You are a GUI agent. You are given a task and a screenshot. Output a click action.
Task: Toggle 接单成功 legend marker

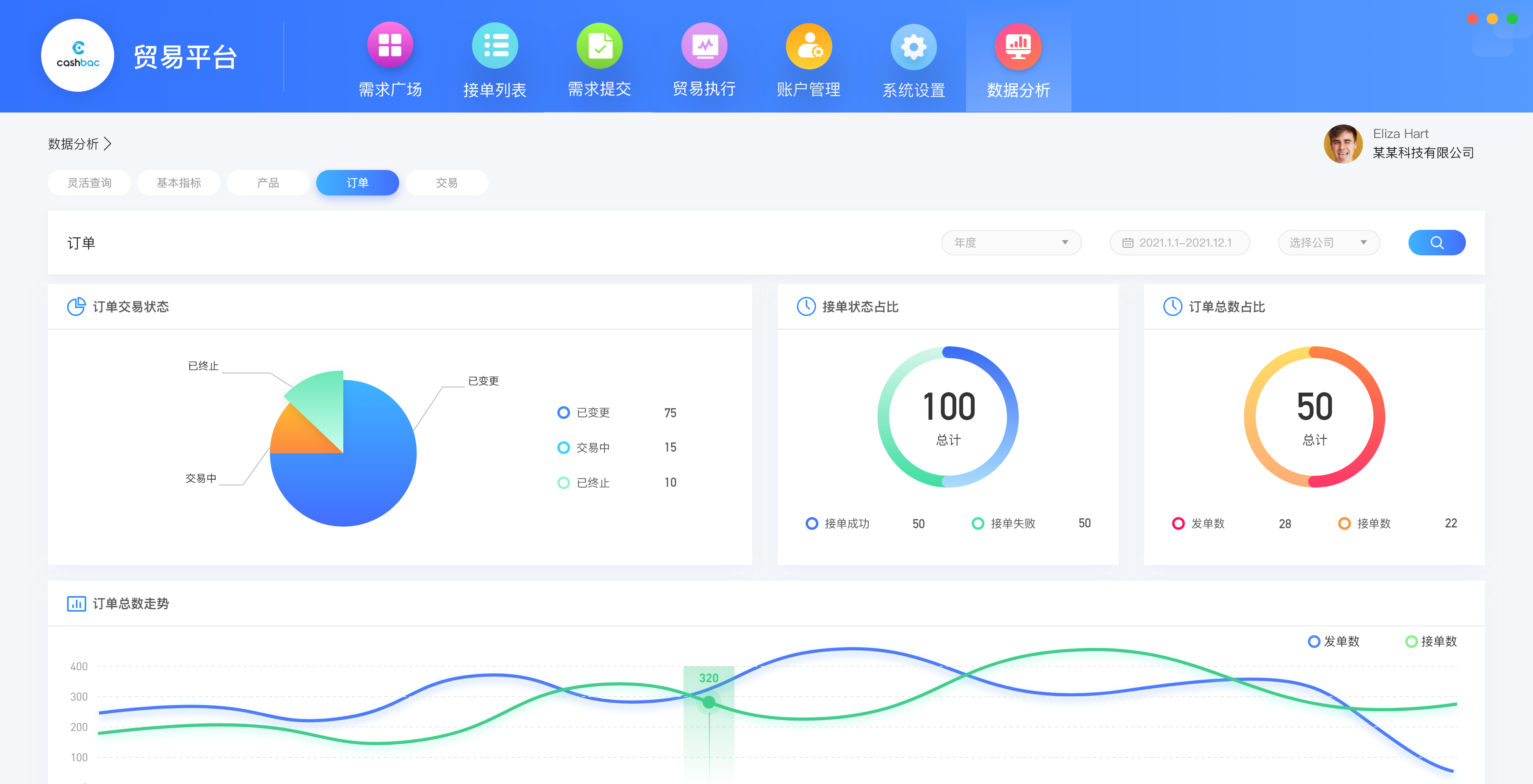click(x=811, y=523)
